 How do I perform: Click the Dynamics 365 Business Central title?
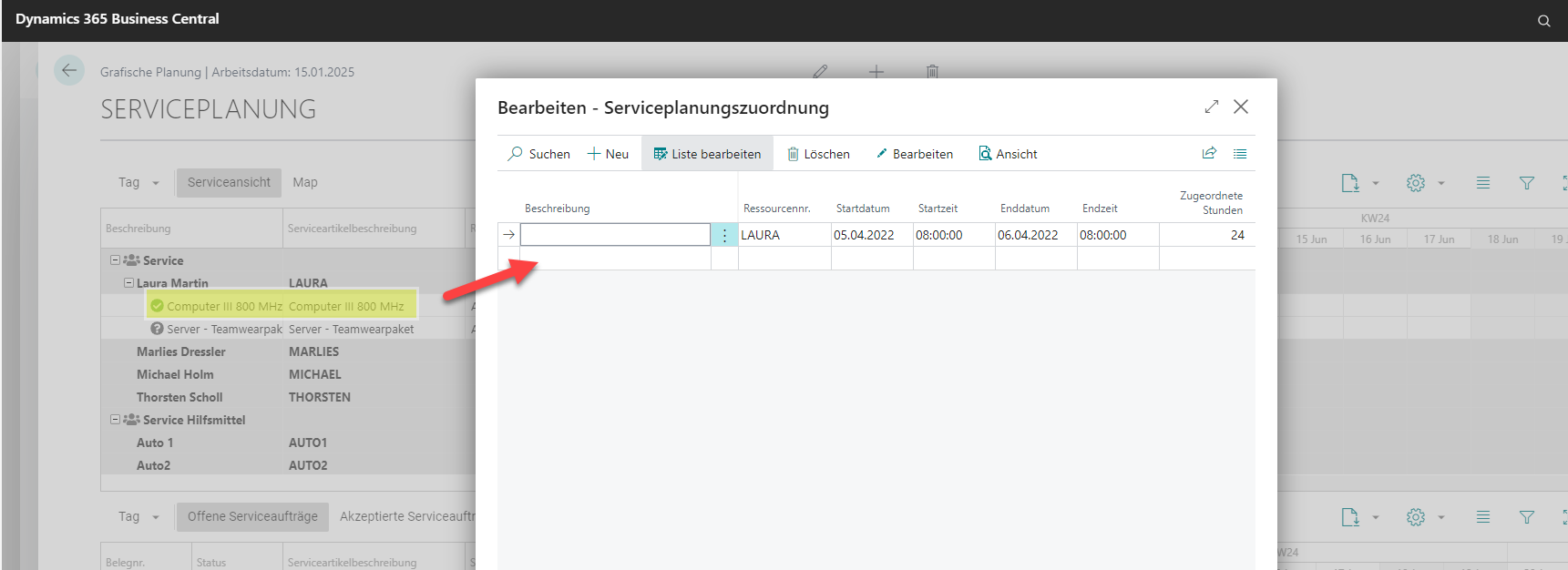click(x=118, y=19)
